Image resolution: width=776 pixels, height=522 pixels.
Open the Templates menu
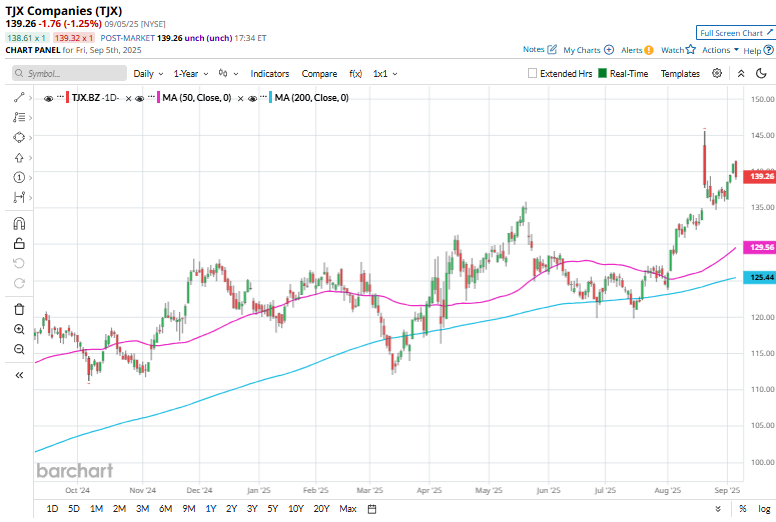click(680, 74)
